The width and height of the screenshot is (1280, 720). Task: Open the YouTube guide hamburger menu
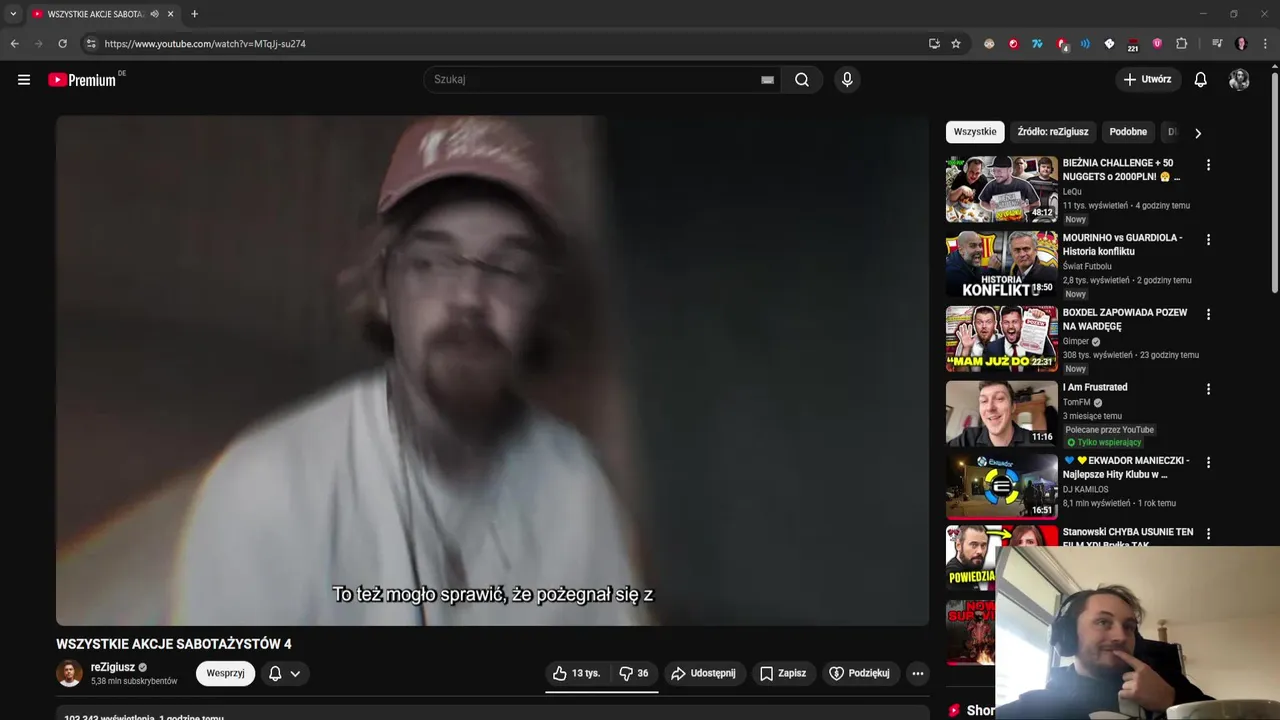click(24, 80)
